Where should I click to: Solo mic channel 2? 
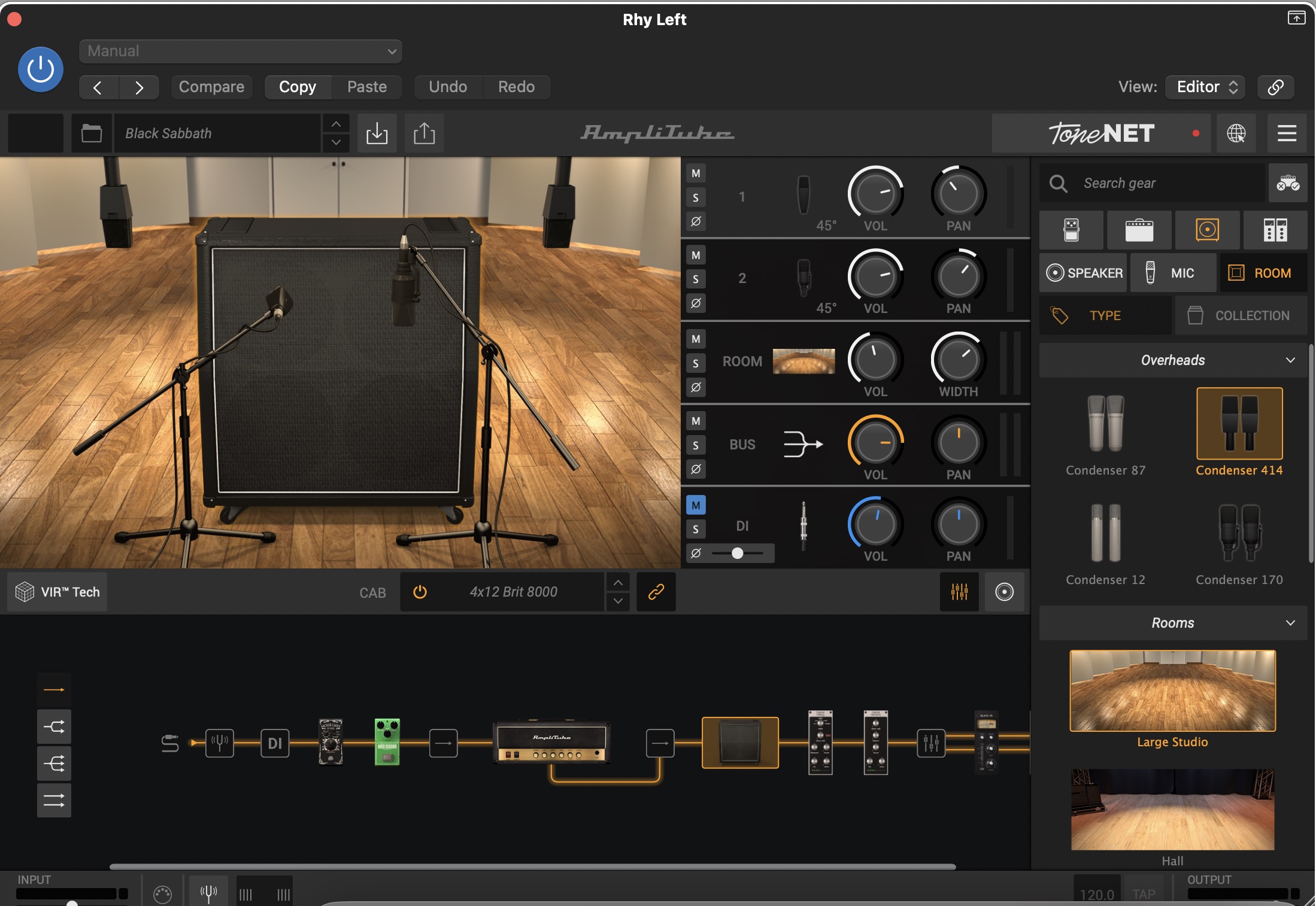[696, 279]
